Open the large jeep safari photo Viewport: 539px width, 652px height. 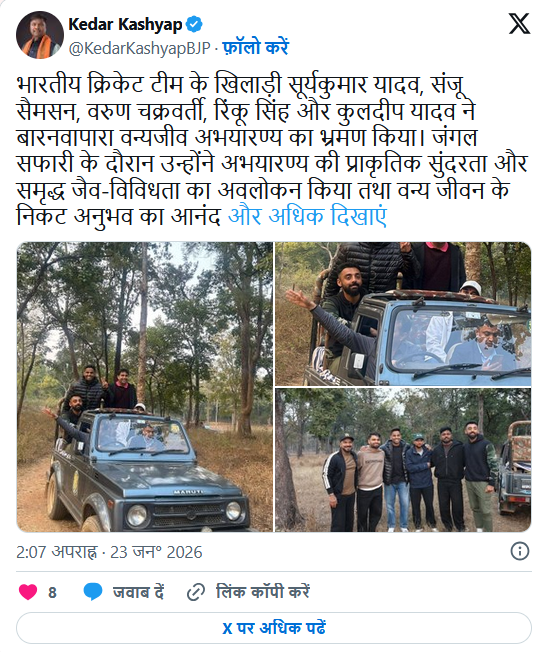click(145, 387)
